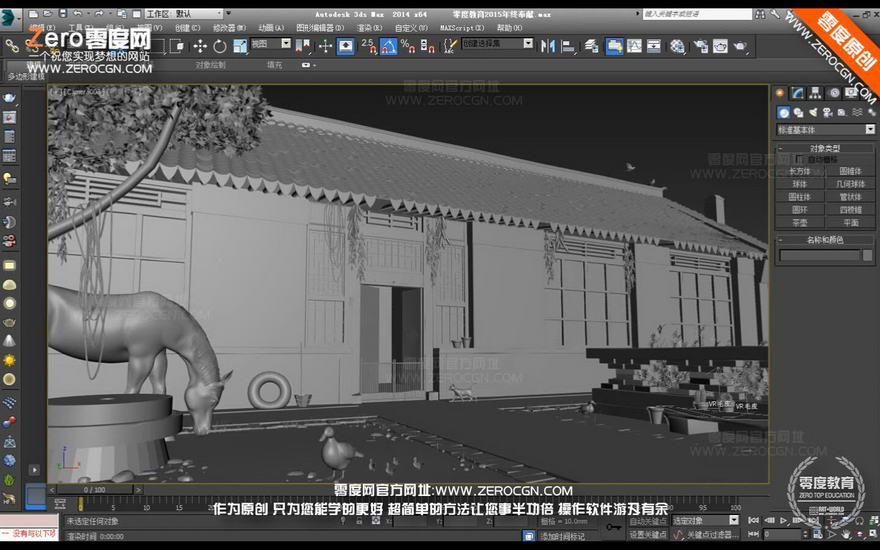The width and height of the screenshot is (880, 550).
Task: Select the Cameras category icon
Action: (x=827, y=113)
